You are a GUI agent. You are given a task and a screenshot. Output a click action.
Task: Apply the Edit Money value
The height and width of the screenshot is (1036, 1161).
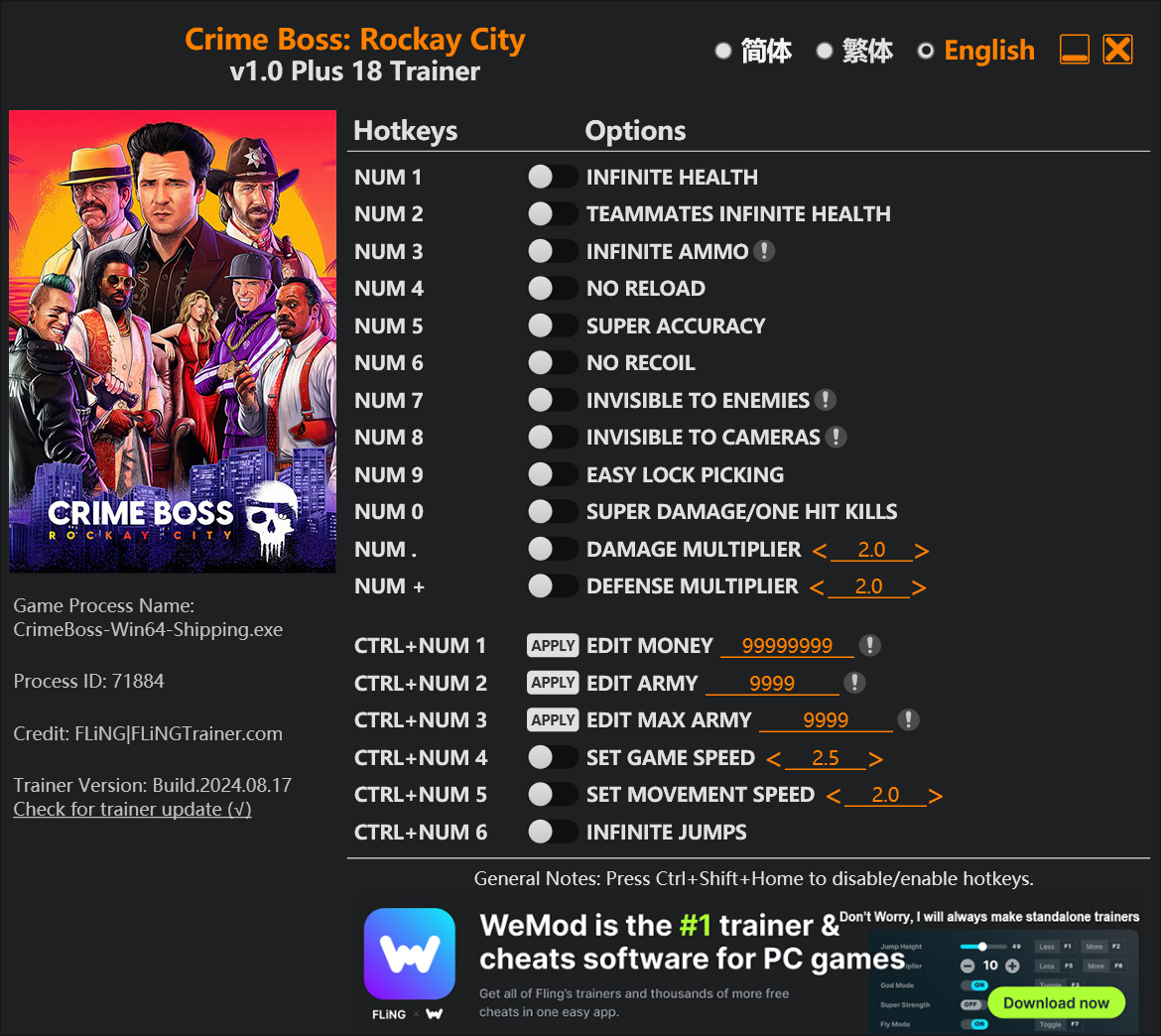coord(553,645)
